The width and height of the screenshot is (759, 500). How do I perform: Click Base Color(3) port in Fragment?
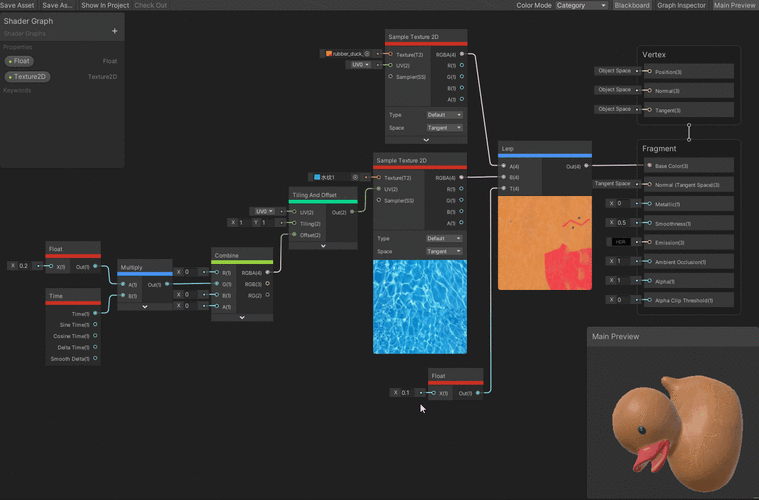coord(650,166)
